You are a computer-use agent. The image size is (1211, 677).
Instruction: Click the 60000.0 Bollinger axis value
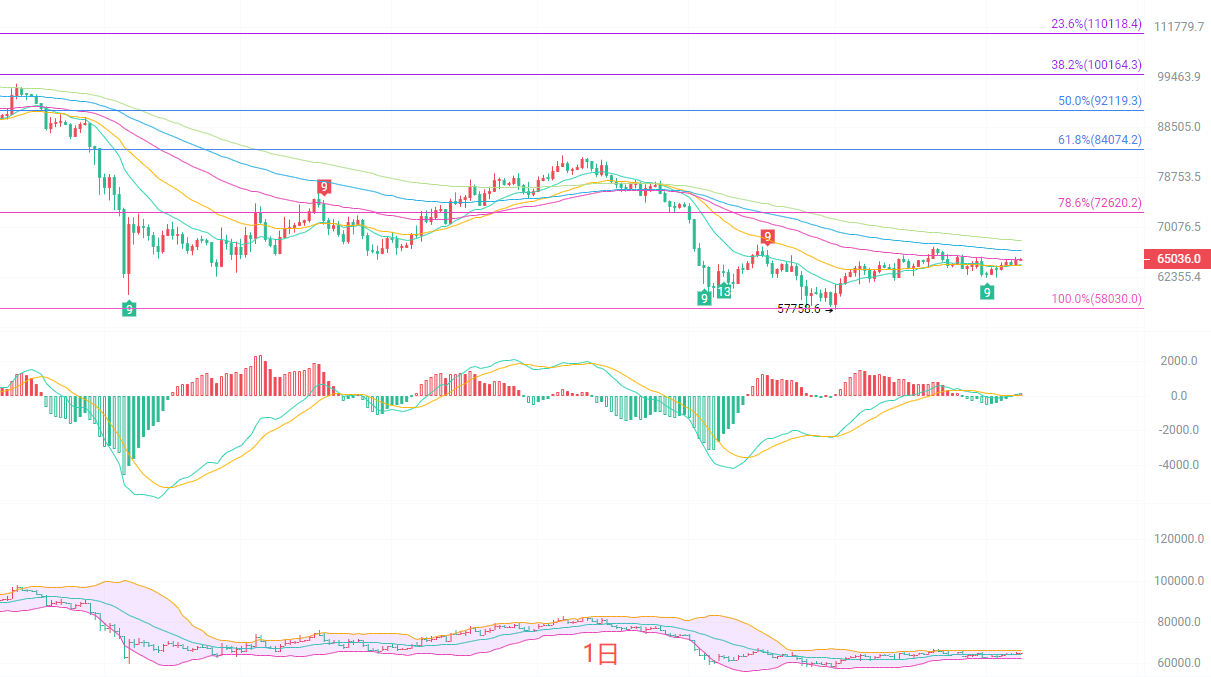[1178, 663]
